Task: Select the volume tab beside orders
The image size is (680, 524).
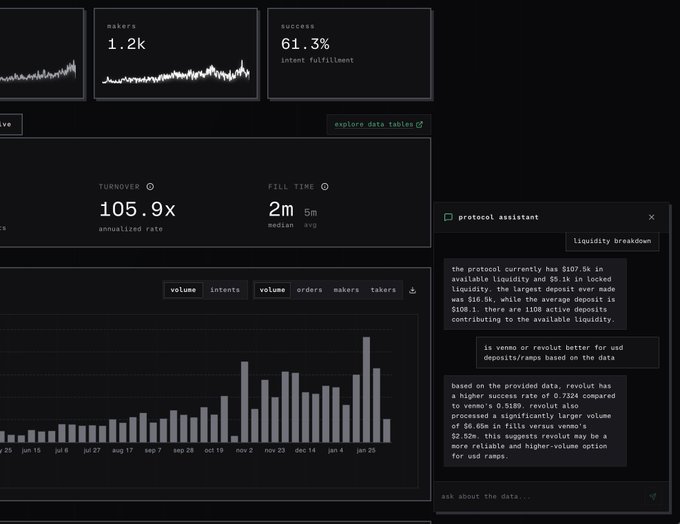Action: point(272,290)
